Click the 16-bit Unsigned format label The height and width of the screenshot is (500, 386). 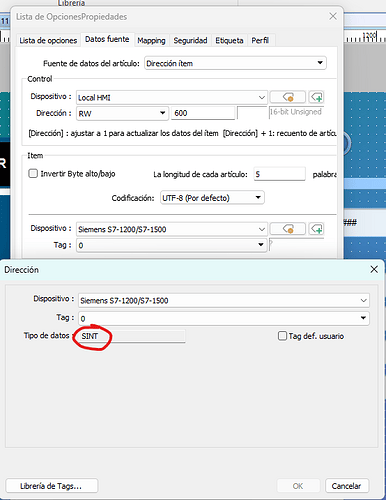tap(296, 112)
